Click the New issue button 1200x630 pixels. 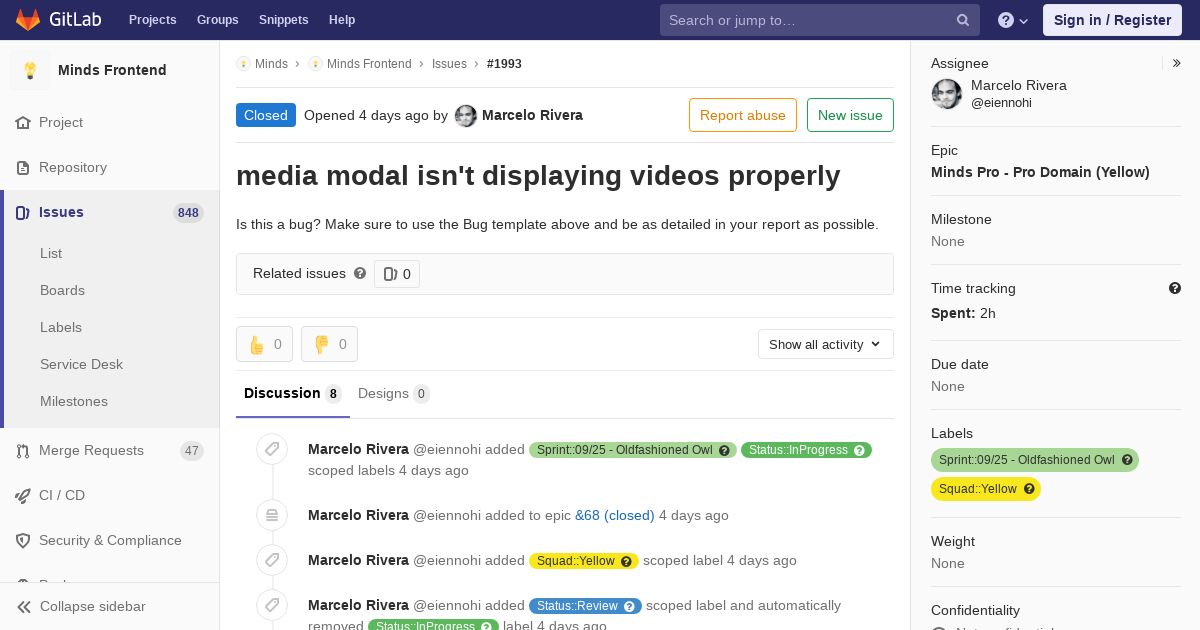click(850, 115)
